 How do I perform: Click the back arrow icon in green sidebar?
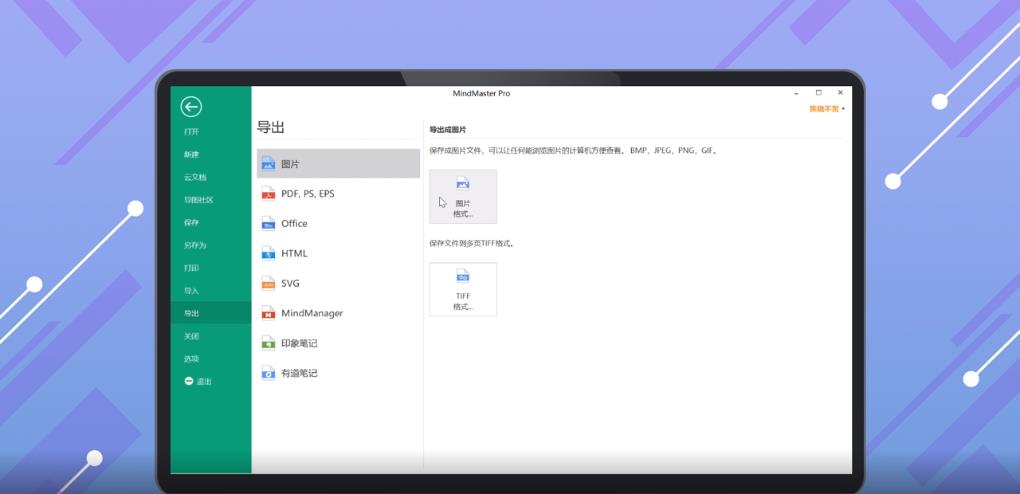click(x=191, y=107)
